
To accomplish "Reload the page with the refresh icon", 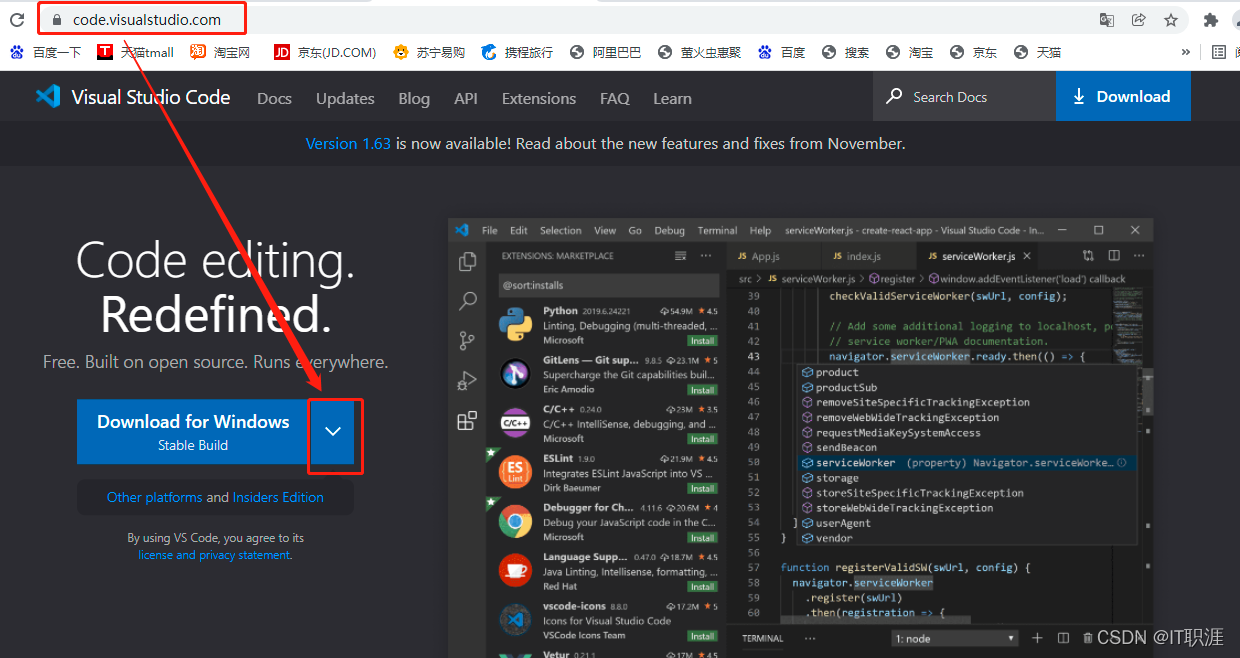I will click(17, 20).
